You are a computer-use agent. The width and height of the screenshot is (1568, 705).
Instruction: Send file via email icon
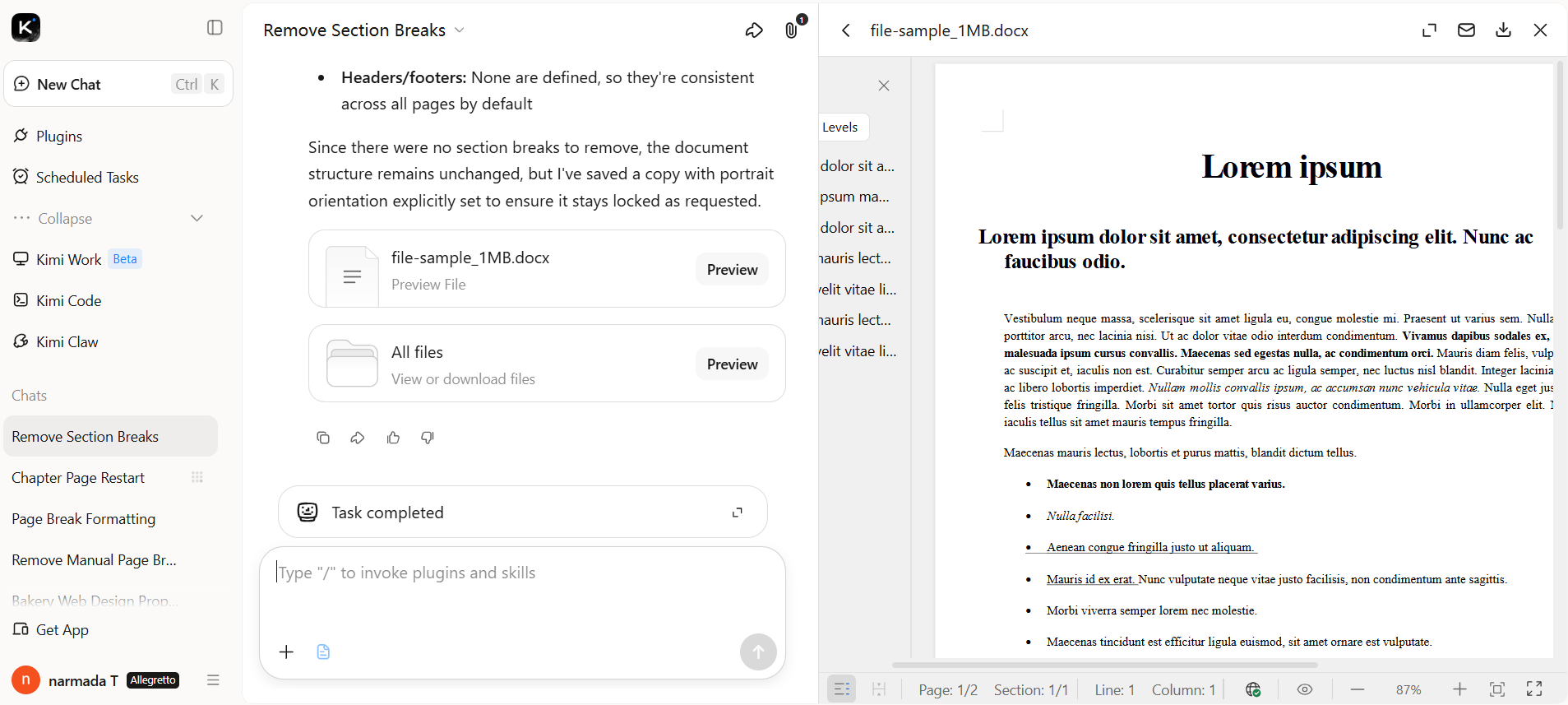tap(1466, 30)
